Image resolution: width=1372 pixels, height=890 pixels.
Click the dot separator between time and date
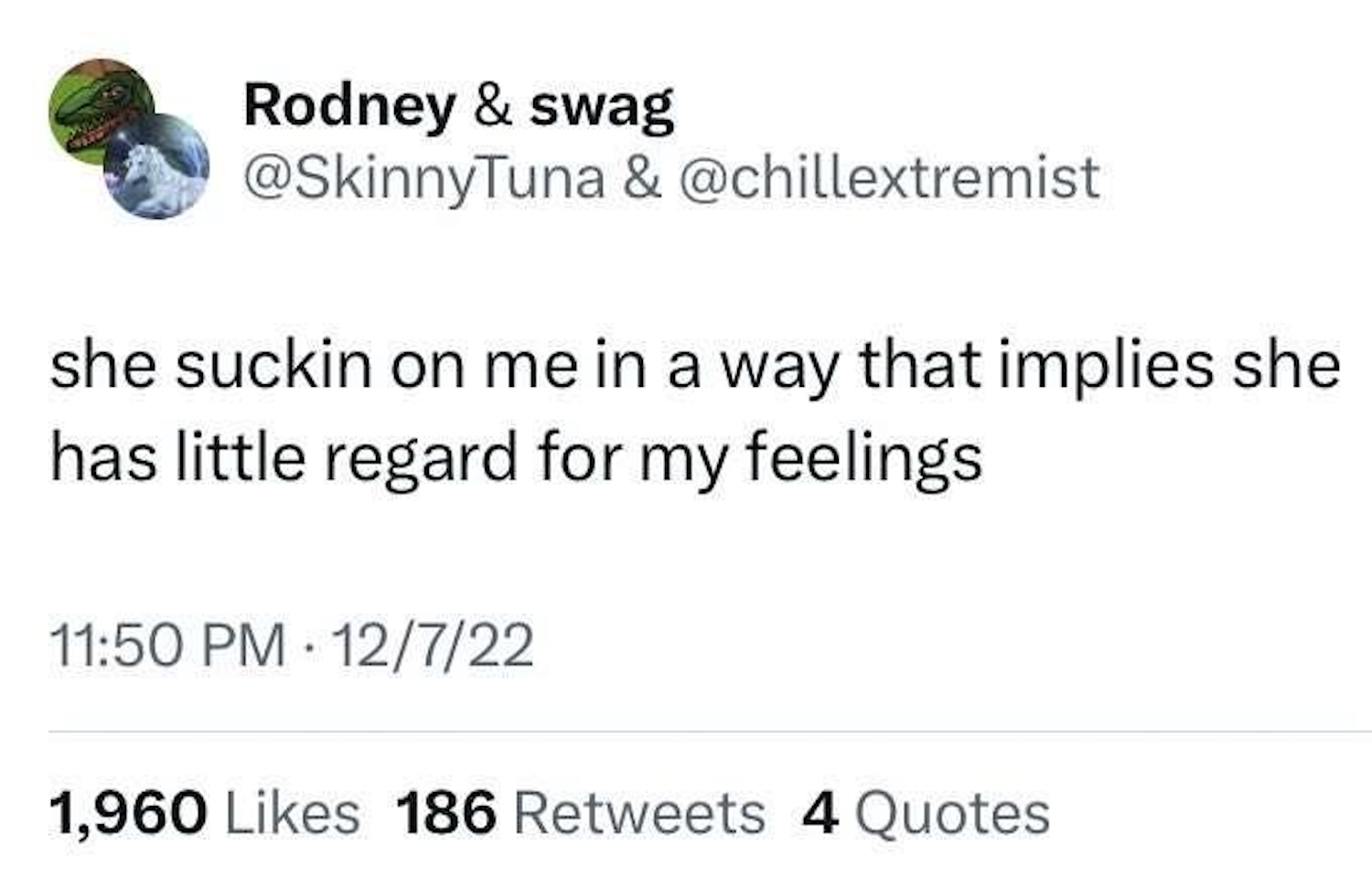309,648
